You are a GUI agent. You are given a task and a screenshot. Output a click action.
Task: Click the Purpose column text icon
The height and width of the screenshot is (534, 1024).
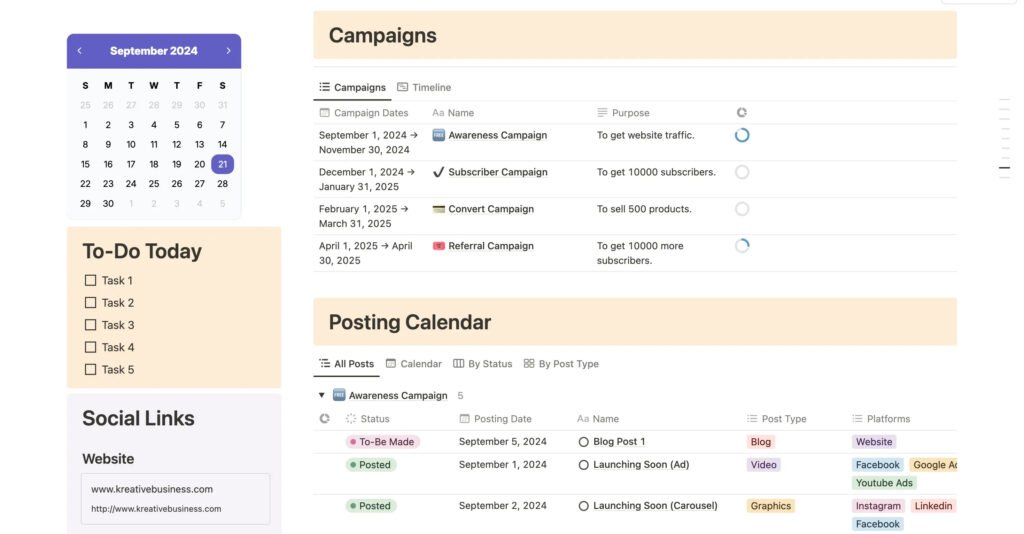602,112
